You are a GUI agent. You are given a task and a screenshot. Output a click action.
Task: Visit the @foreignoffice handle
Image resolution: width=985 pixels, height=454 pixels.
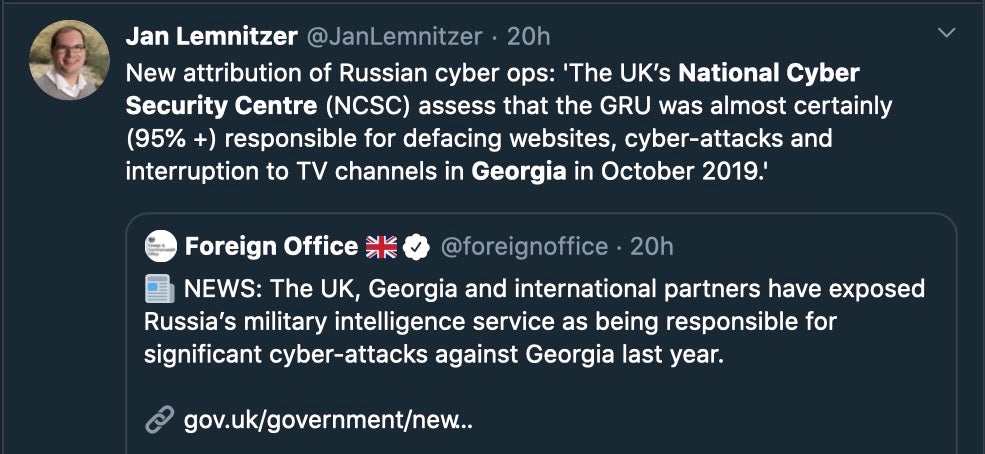(x=523, y=246)
